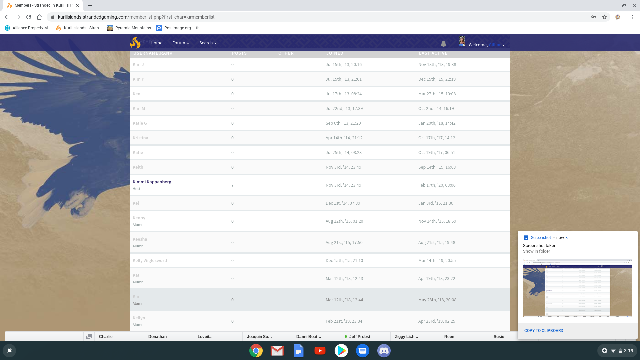Open Google Docs from the shelf
The height and width of the screenshot is (360, 640).
[x=298, y=351]
